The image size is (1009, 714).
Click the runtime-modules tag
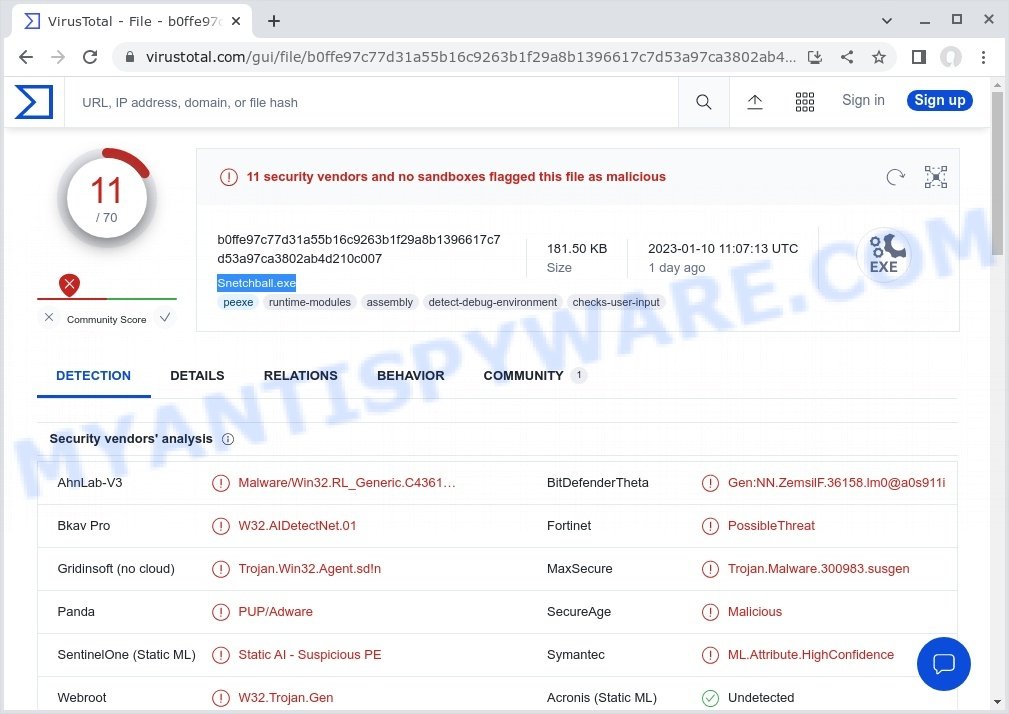tap(310, 302)
